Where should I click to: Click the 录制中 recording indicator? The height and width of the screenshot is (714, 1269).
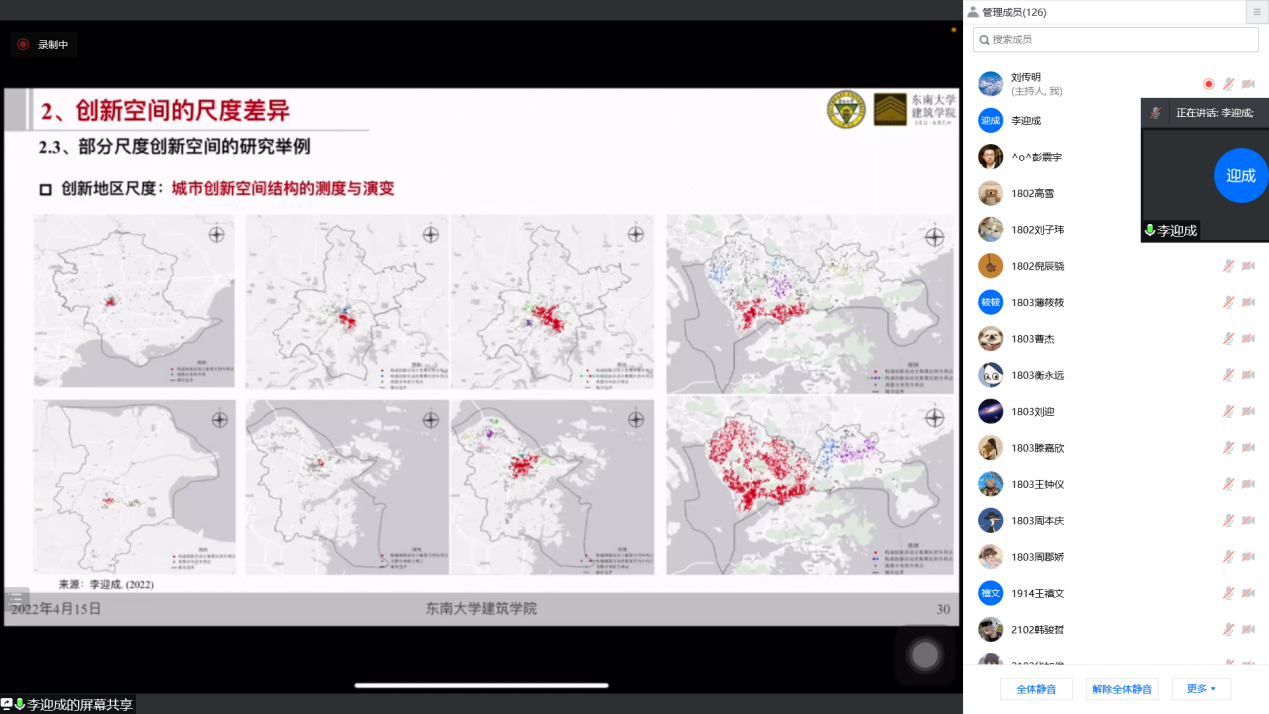[x=43, y=44]
